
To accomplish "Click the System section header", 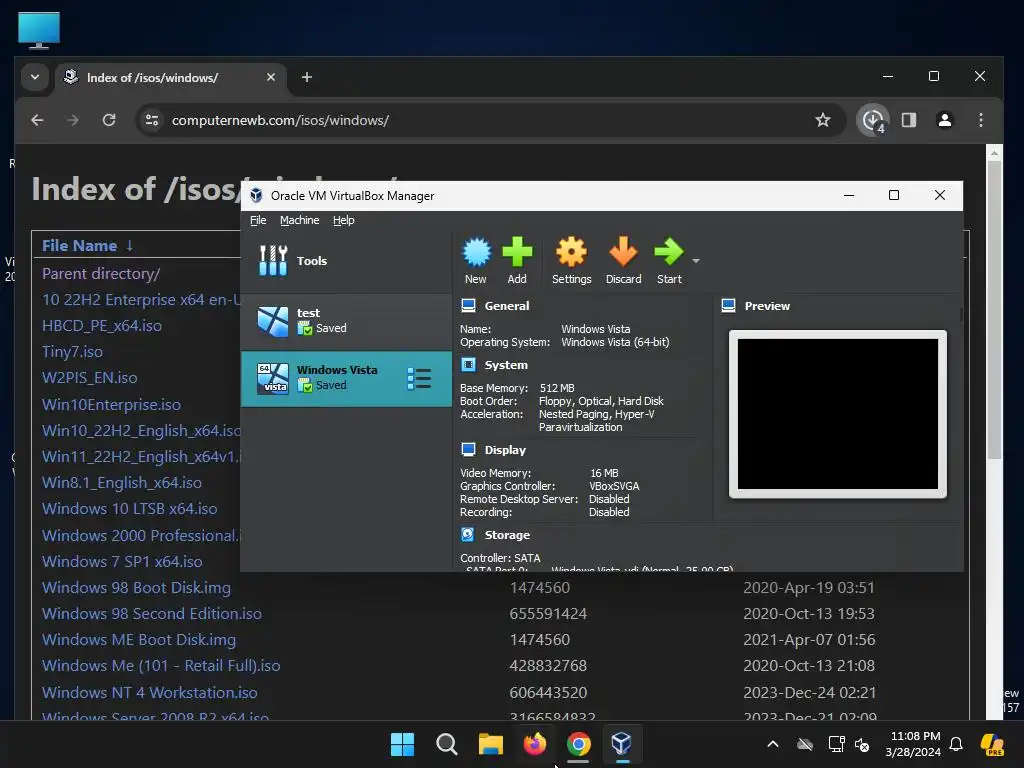I will click(506, 365).
